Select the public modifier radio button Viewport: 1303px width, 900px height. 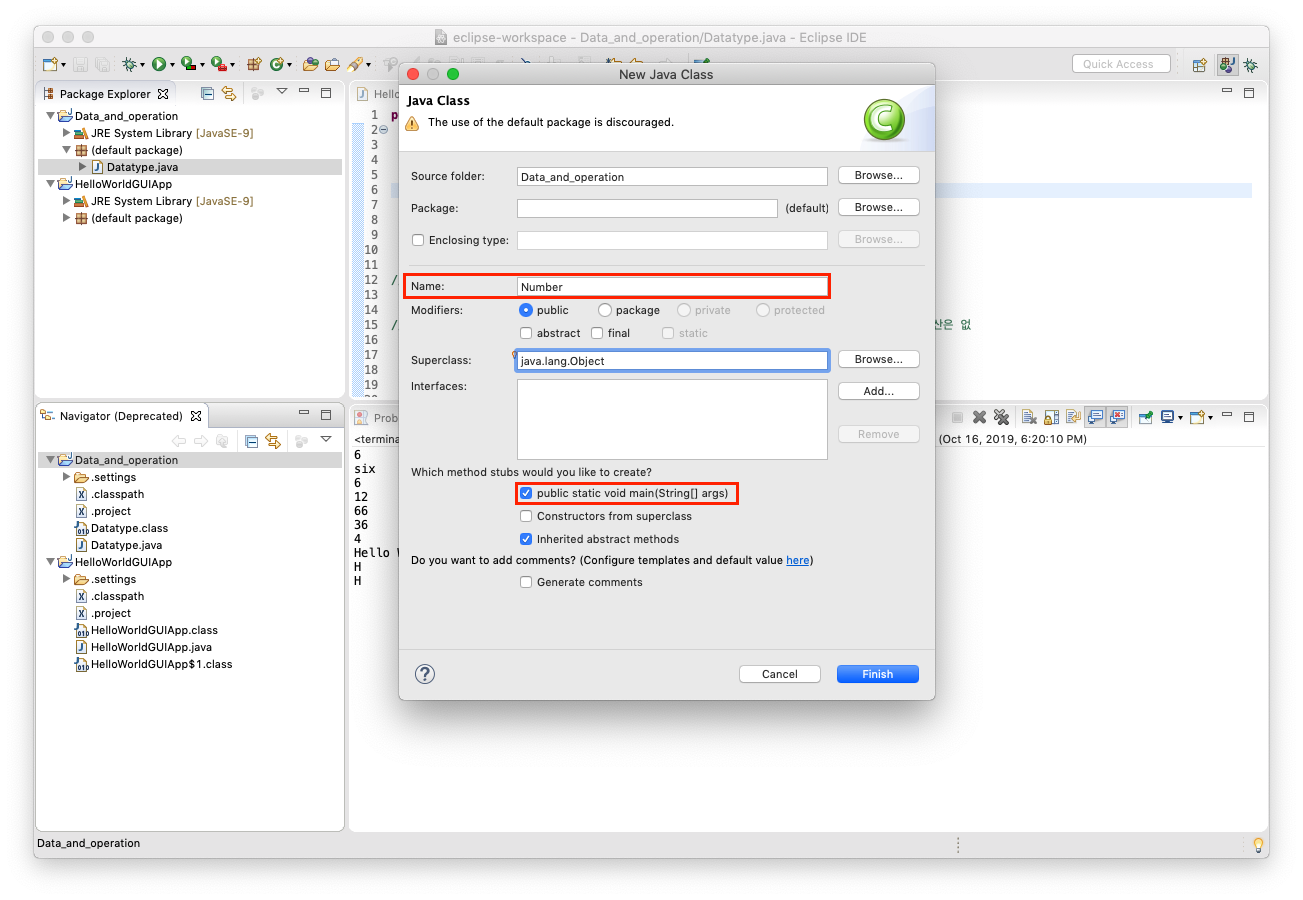point(526,310)
